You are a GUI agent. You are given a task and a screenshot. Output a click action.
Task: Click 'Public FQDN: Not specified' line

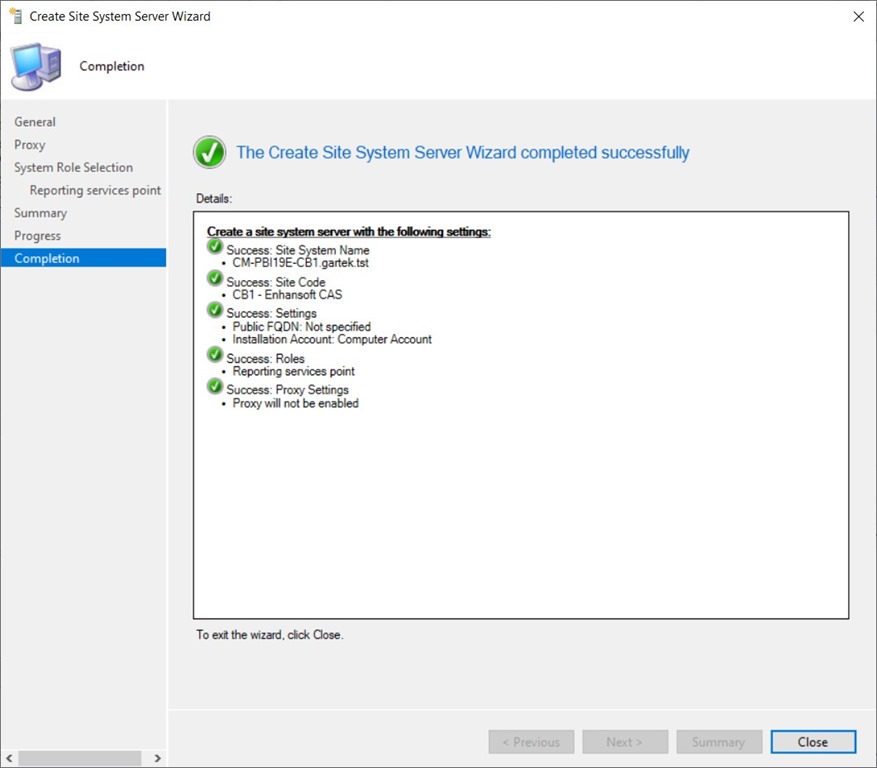302,327
